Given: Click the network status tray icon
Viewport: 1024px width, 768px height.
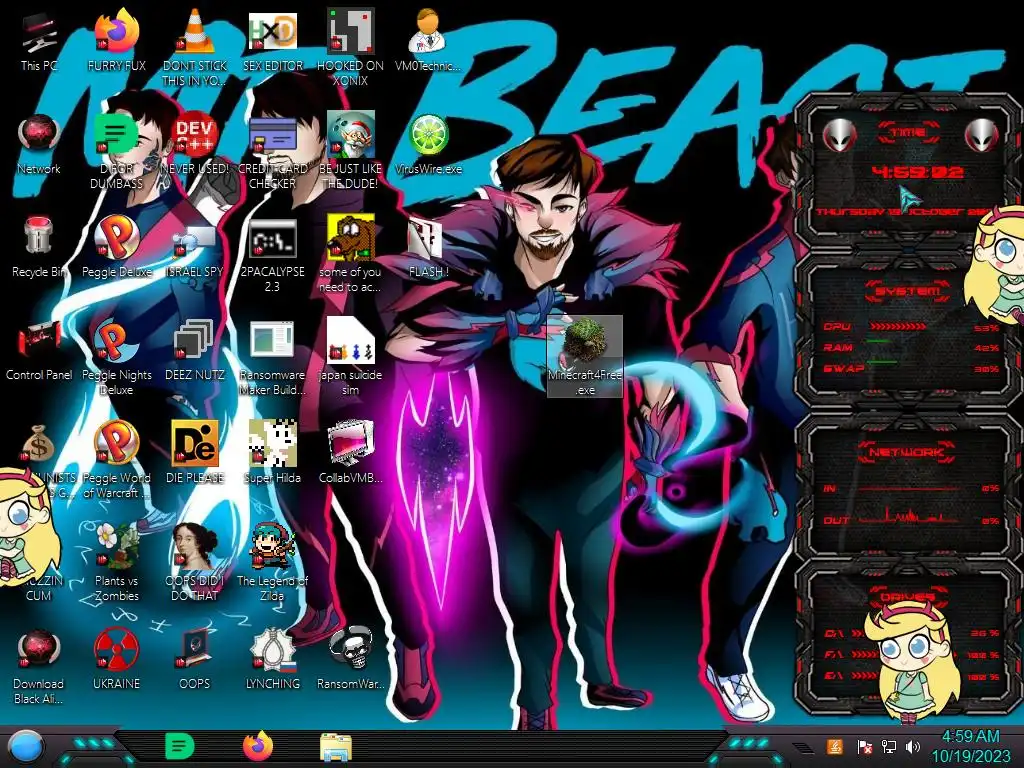Looking at the screenshot, I should pyautogui.click(x=889, y=746).
